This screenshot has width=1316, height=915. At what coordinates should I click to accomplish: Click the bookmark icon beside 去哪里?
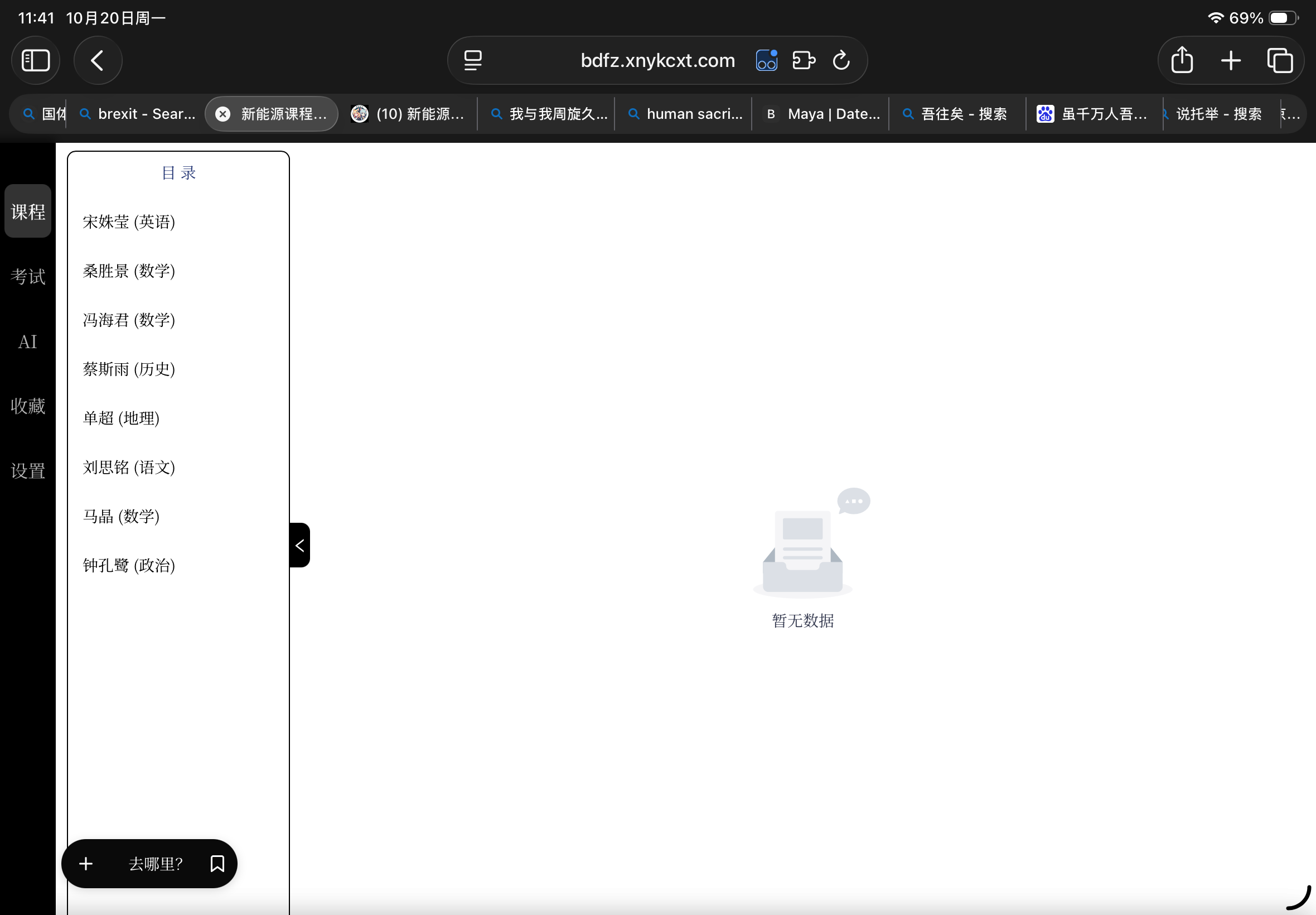click(x=217, y=864)
